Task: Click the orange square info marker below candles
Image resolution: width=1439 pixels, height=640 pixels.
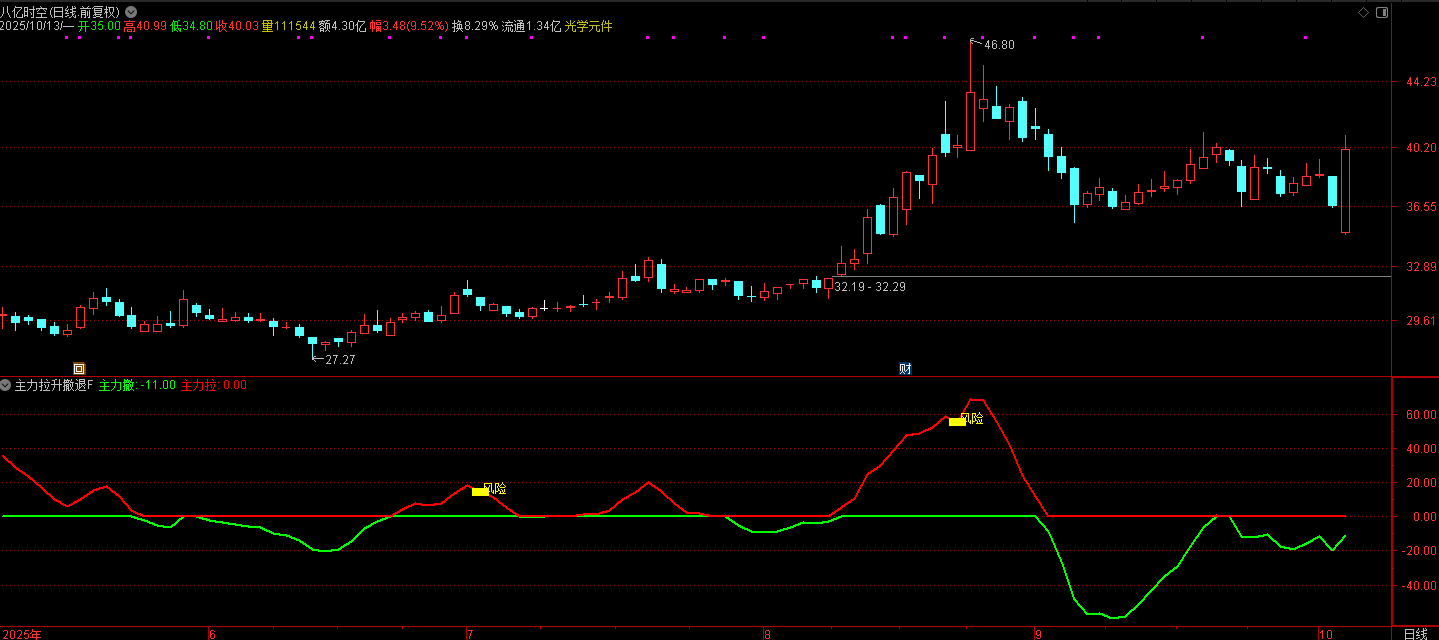Action: click(x=80, y=368)
